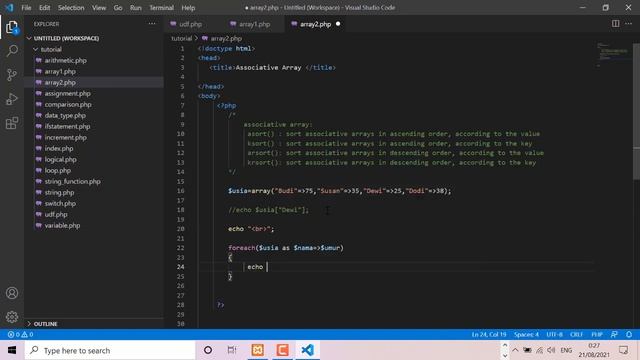Open the orange C app on taskbar
This screenshot has width=640, height=360.
(x=282, y=350)
